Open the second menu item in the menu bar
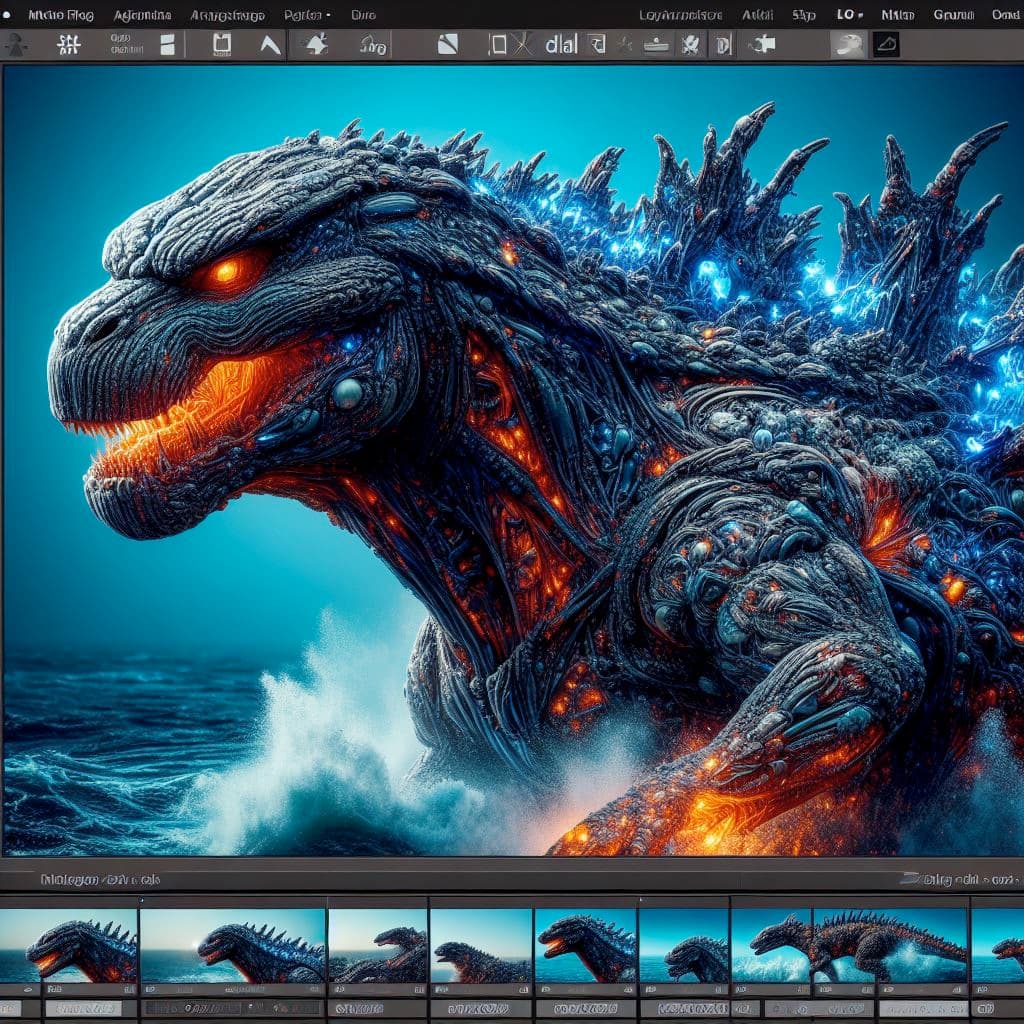This screenshot has width=1024, height=1024. coord(142,14)
